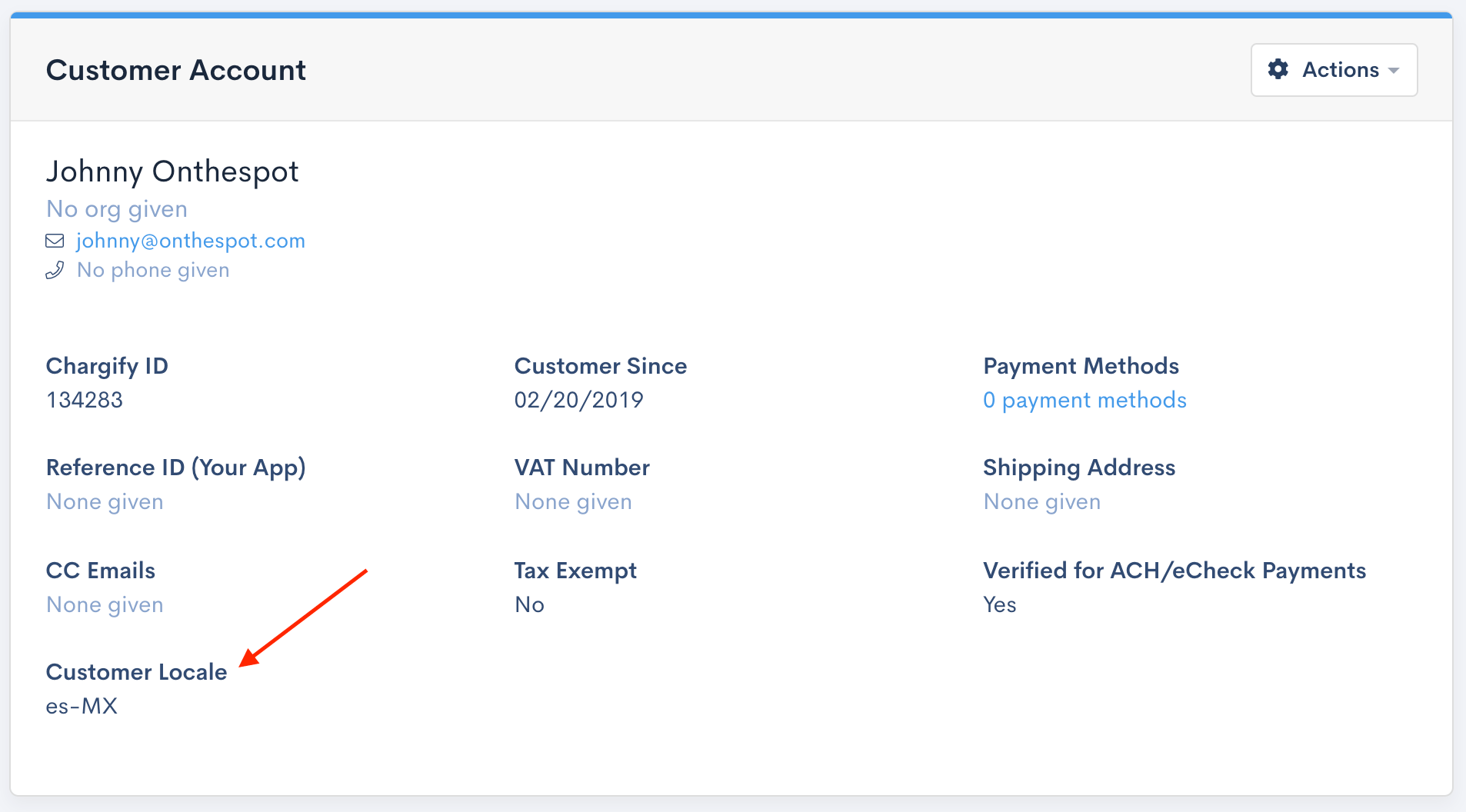The height and width of the screenshot is (812, 1466).
Task: Select the customer name Johnny Onthespot
Action: tap(172, 171)
